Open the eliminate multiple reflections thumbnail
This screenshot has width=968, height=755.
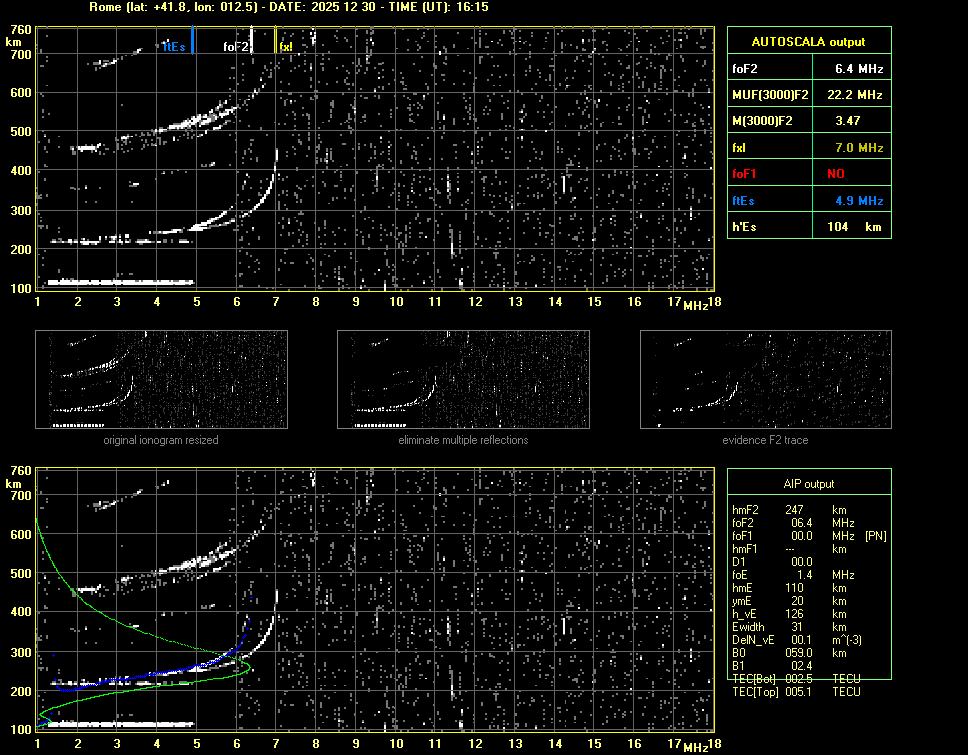click(x=463, y=380)
